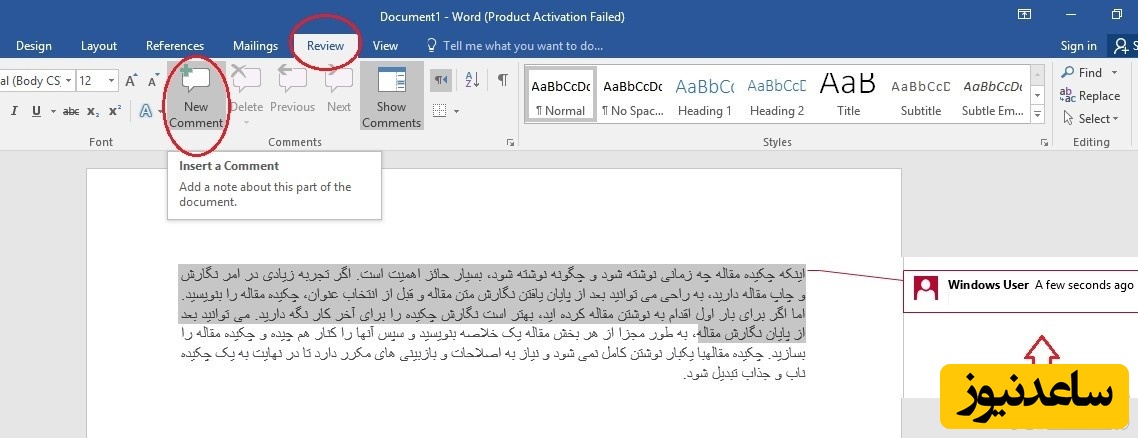The height and width of the screenshot is (438, 1138).
Task: Apply Title style
Action: tap(848, 95)
